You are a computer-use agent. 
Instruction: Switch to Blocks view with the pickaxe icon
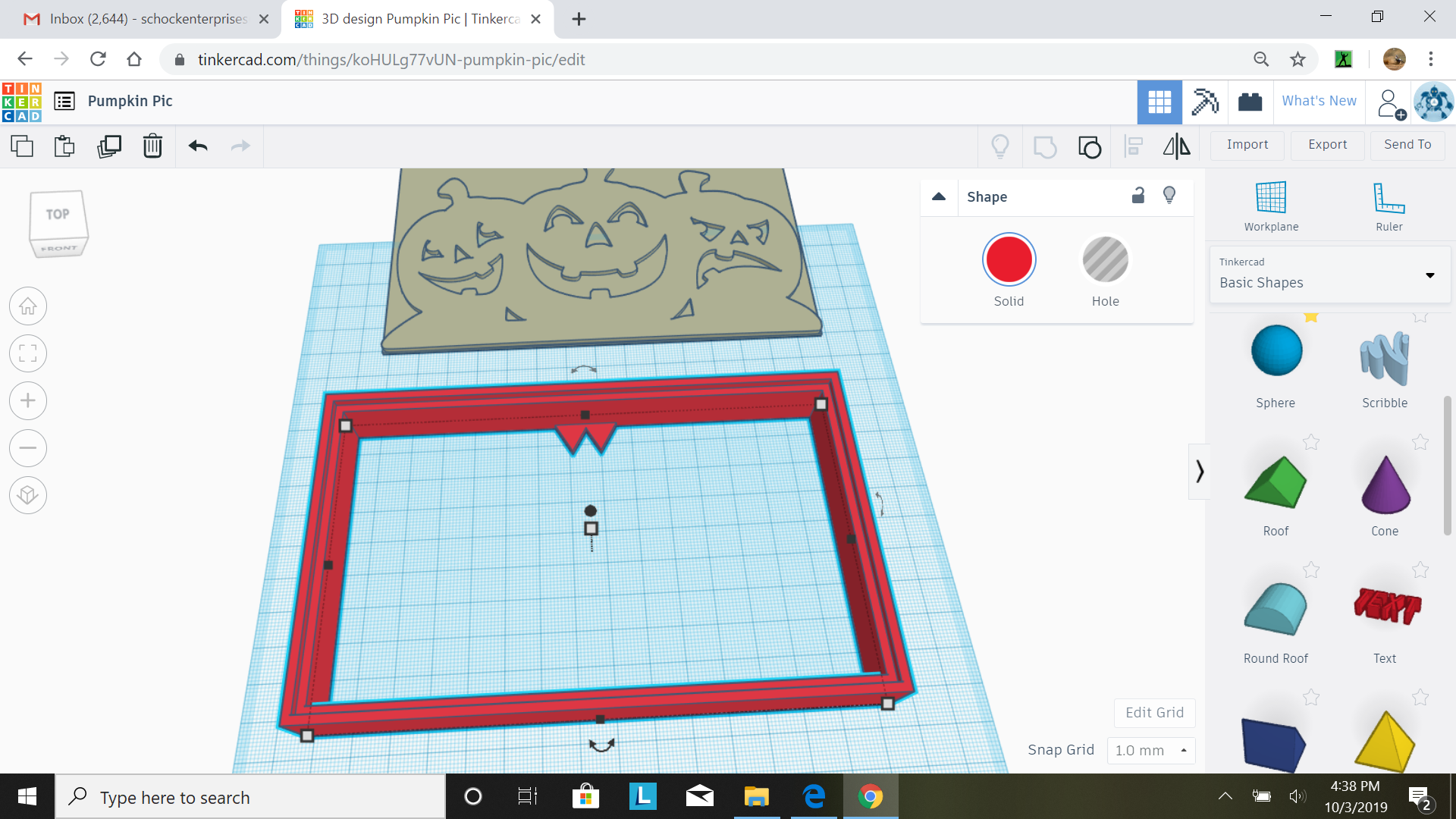pos(1205,102)
